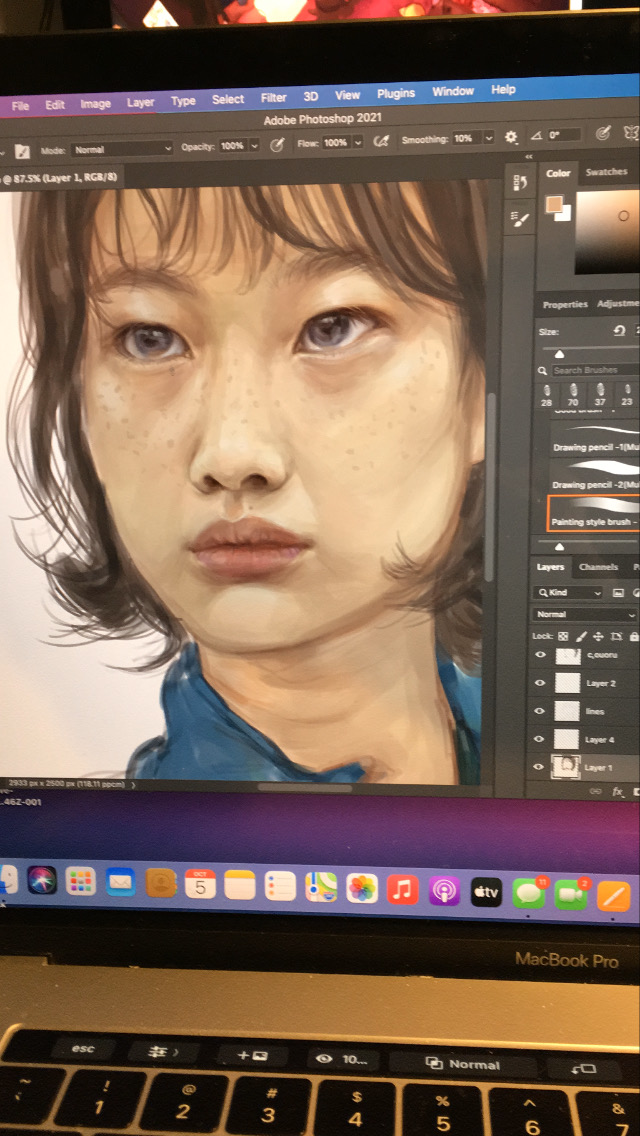The image size is (640, 1136).
Task: Reset brush size with the restore icon
Action: pos(619,330)
